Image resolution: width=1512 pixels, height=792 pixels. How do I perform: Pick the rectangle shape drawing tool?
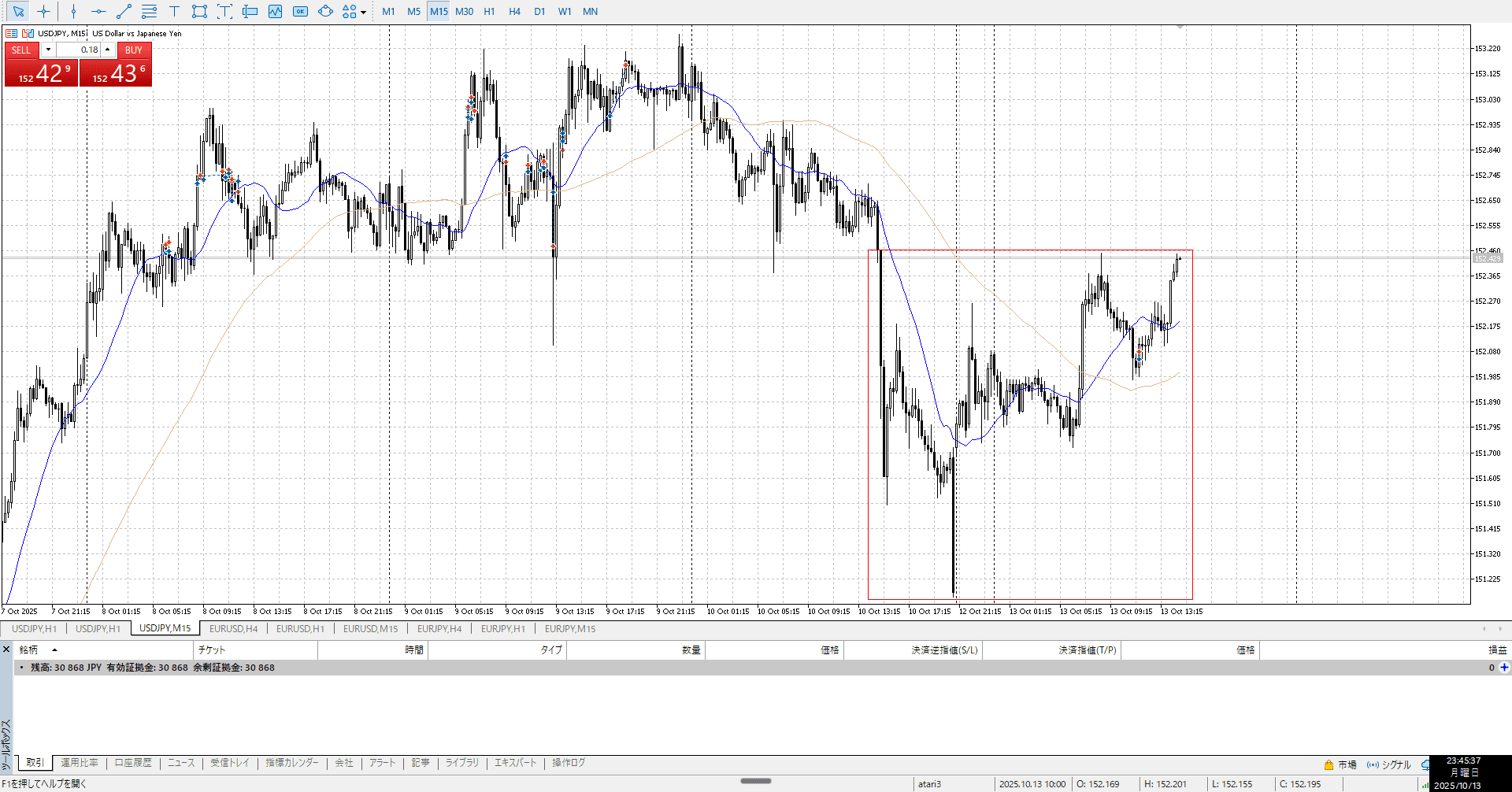point(199,11)
